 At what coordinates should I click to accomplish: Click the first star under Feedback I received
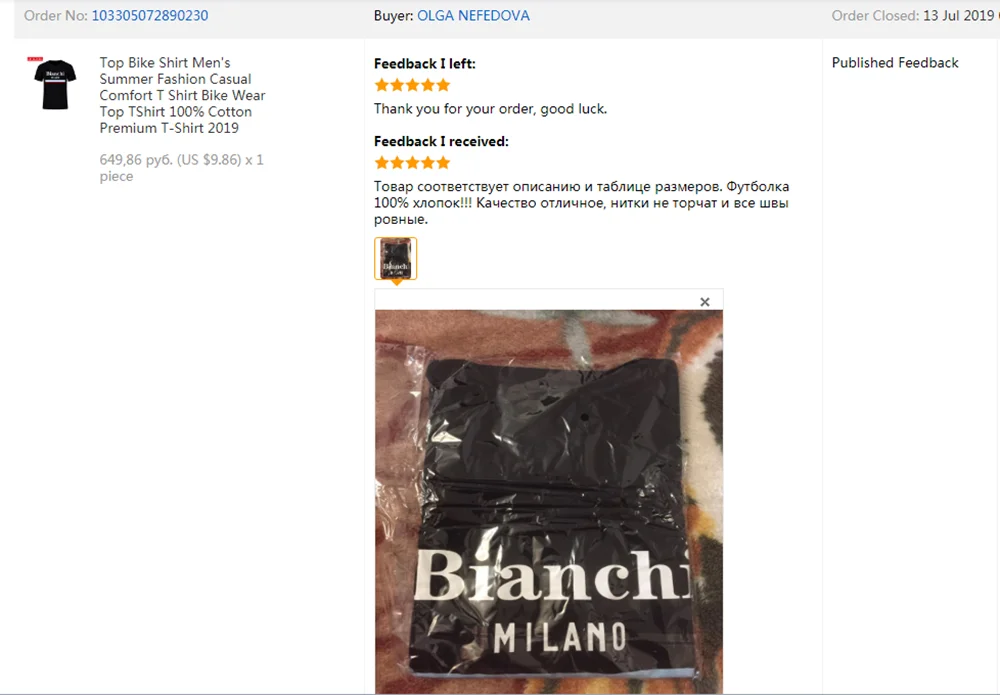click(382, 163)
